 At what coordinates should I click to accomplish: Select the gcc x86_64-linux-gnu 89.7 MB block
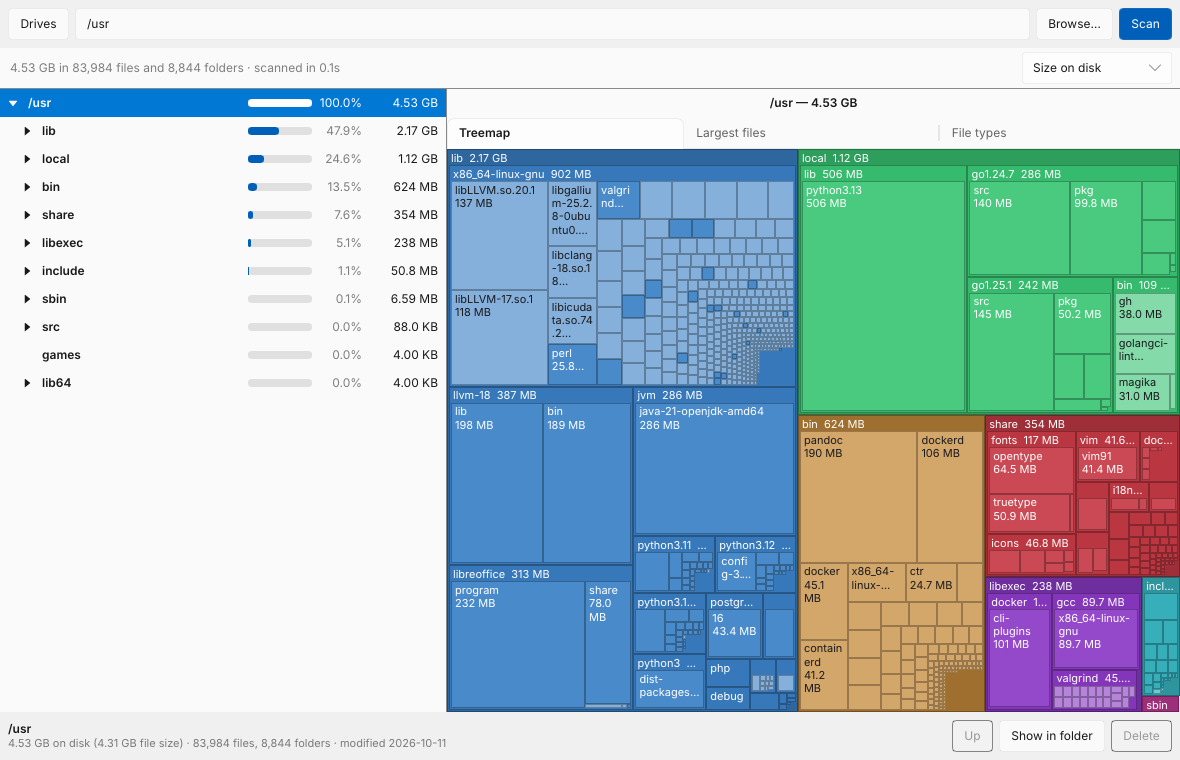[x=1095, y=639]
